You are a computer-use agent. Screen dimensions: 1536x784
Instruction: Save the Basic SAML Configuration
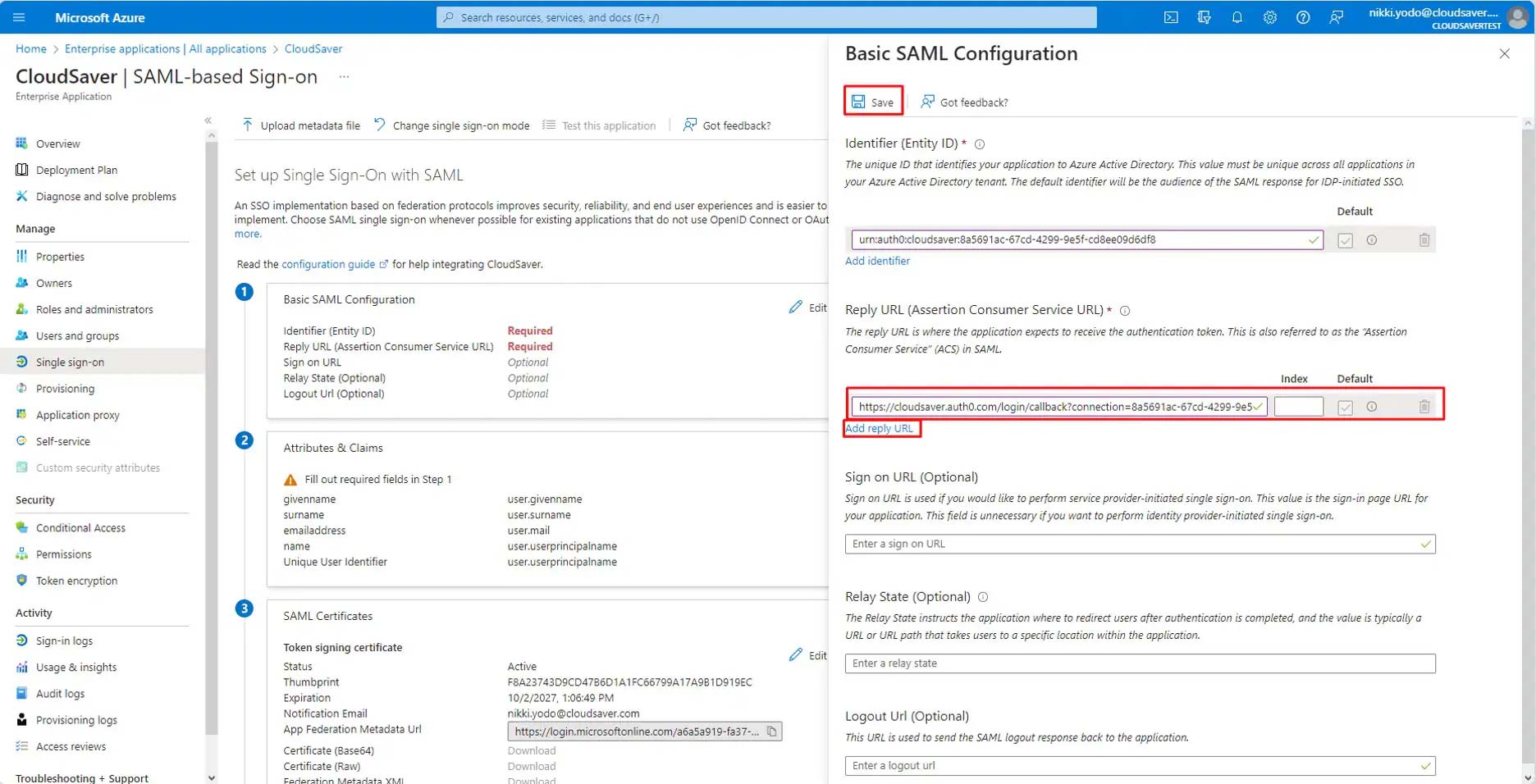pyautogui.click(x=873, y=102)
